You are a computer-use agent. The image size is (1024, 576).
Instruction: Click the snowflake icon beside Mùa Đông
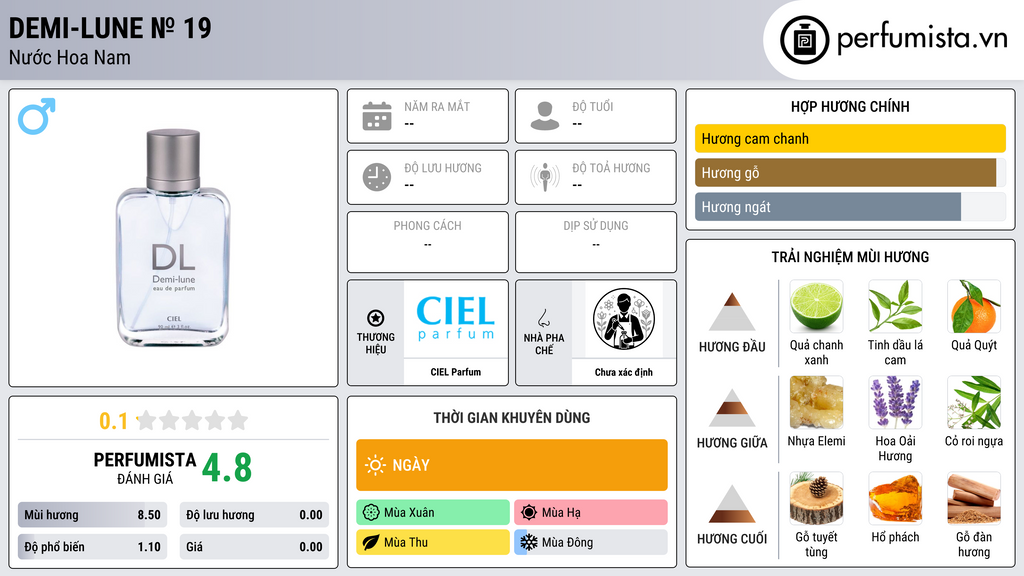pyautogui.click(x=529, y=542)
